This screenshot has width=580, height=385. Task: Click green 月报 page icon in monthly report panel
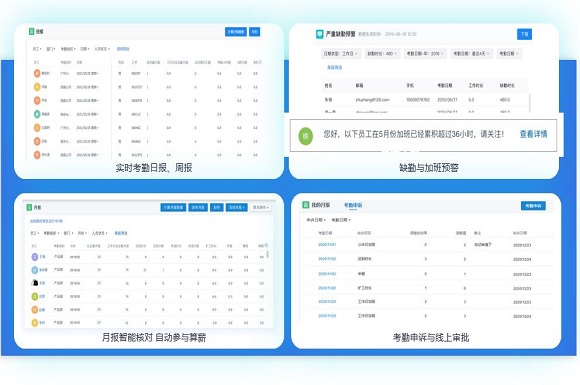(29, 207)
